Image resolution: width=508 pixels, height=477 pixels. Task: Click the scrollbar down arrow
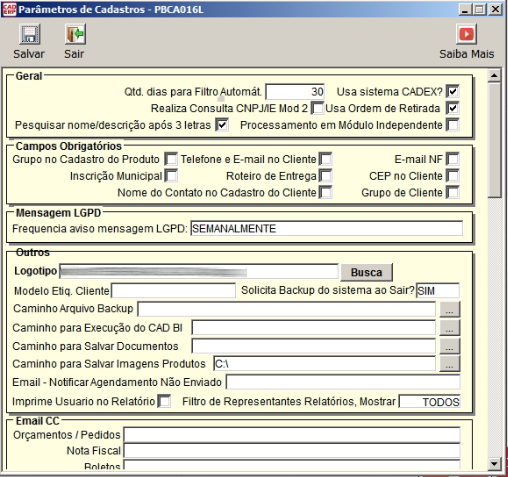tap(494, 463)
